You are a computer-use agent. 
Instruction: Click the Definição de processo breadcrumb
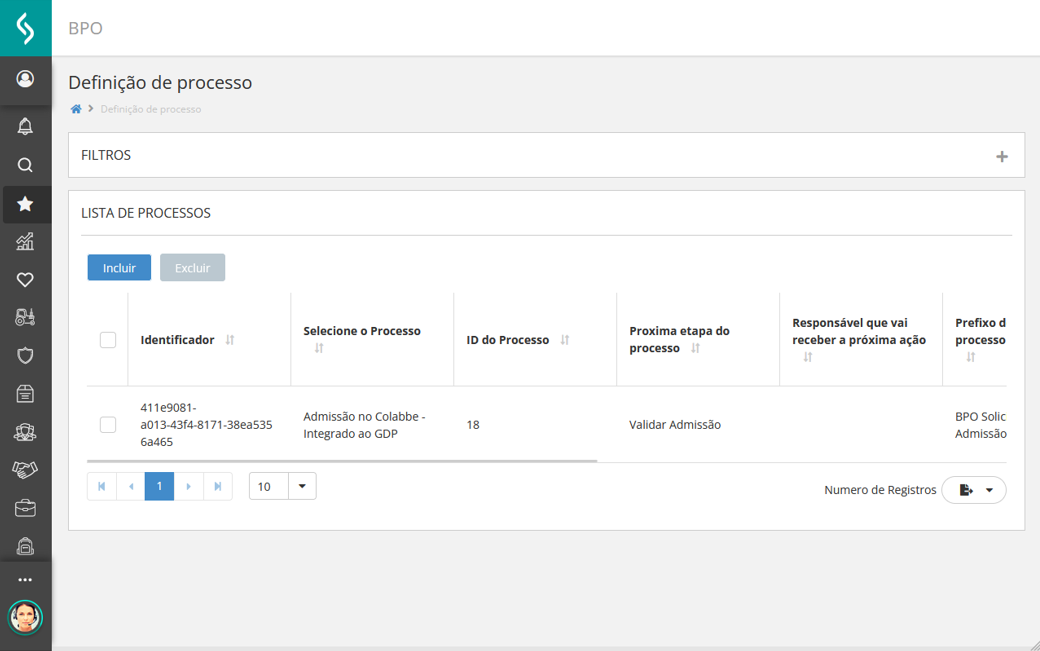pos(151,109)
